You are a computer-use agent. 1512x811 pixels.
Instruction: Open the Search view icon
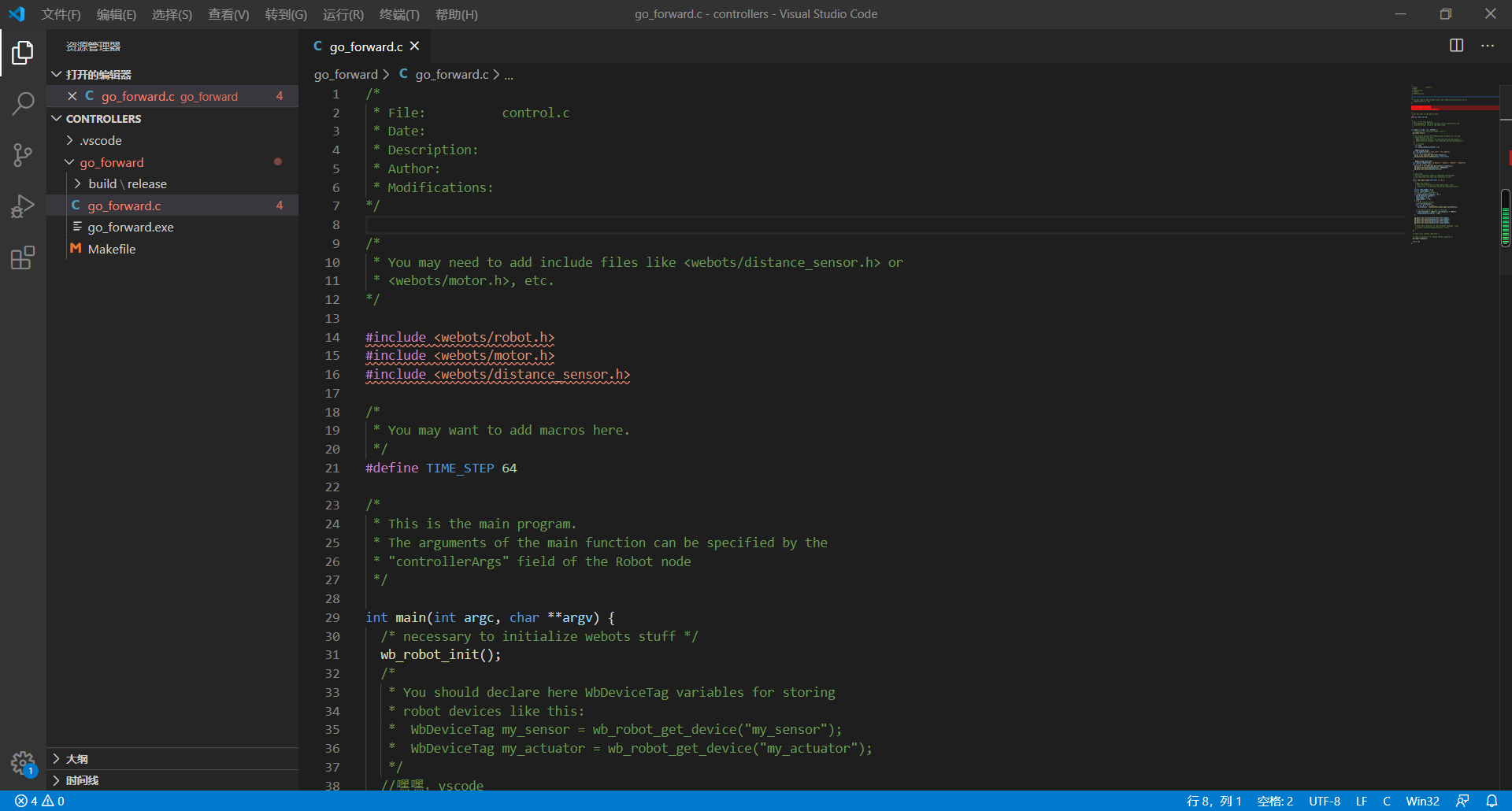point(23,102)
